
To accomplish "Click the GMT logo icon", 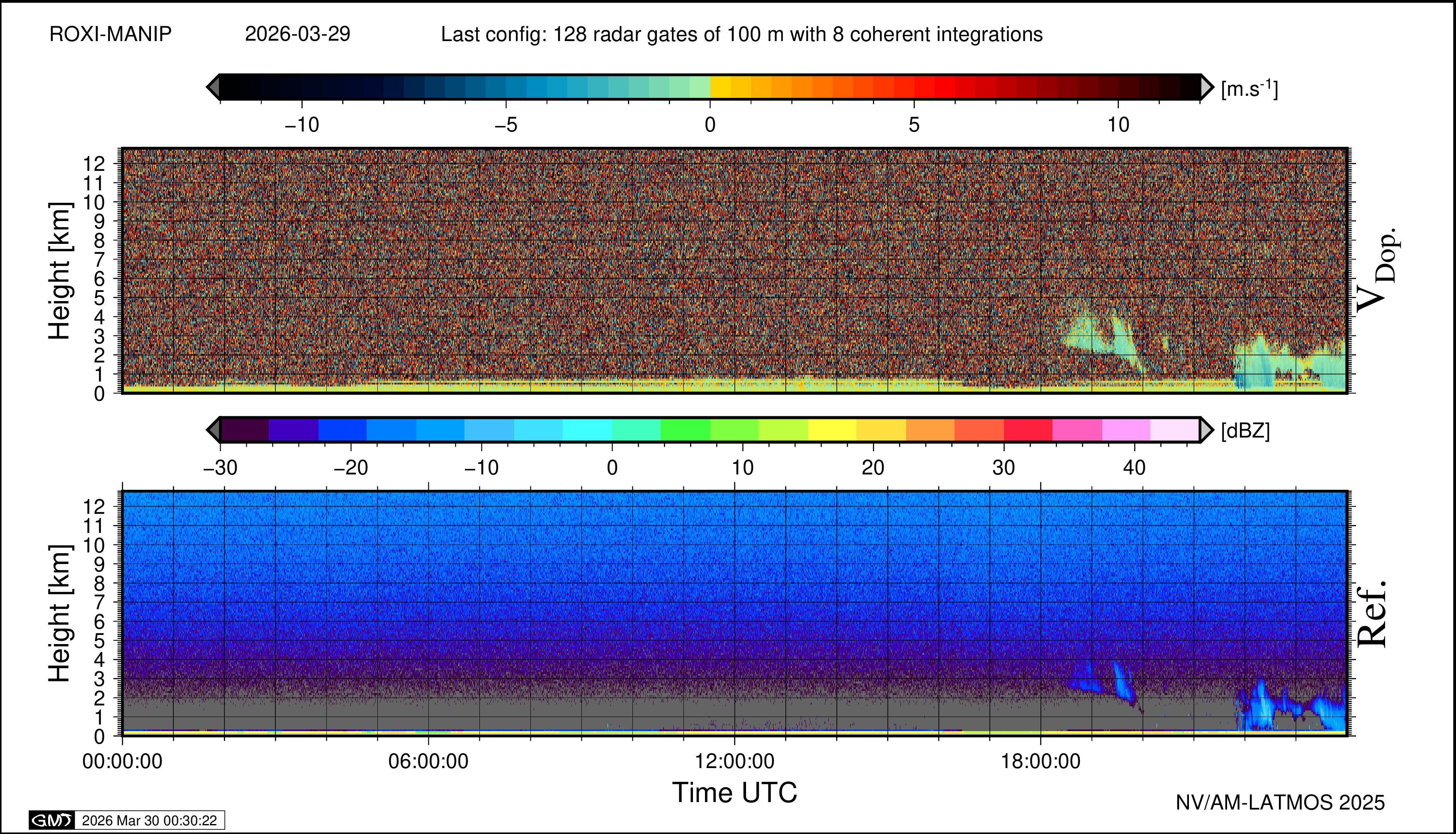I will pos(51,820).
